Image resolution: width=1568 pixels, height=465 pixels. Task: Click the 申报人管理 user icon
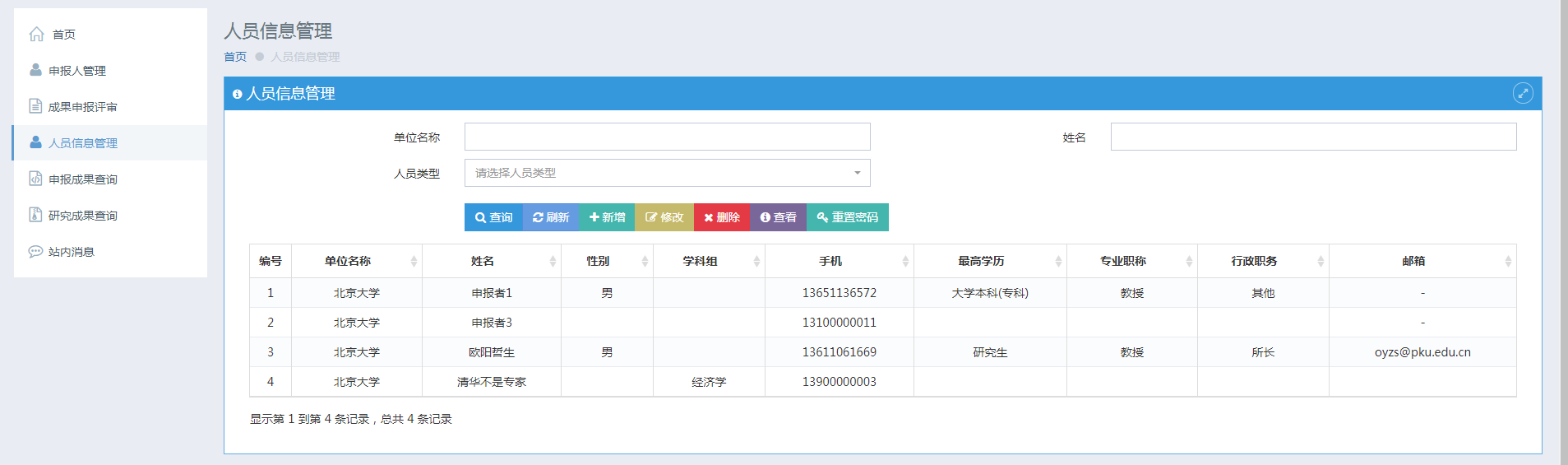point(35,70)
